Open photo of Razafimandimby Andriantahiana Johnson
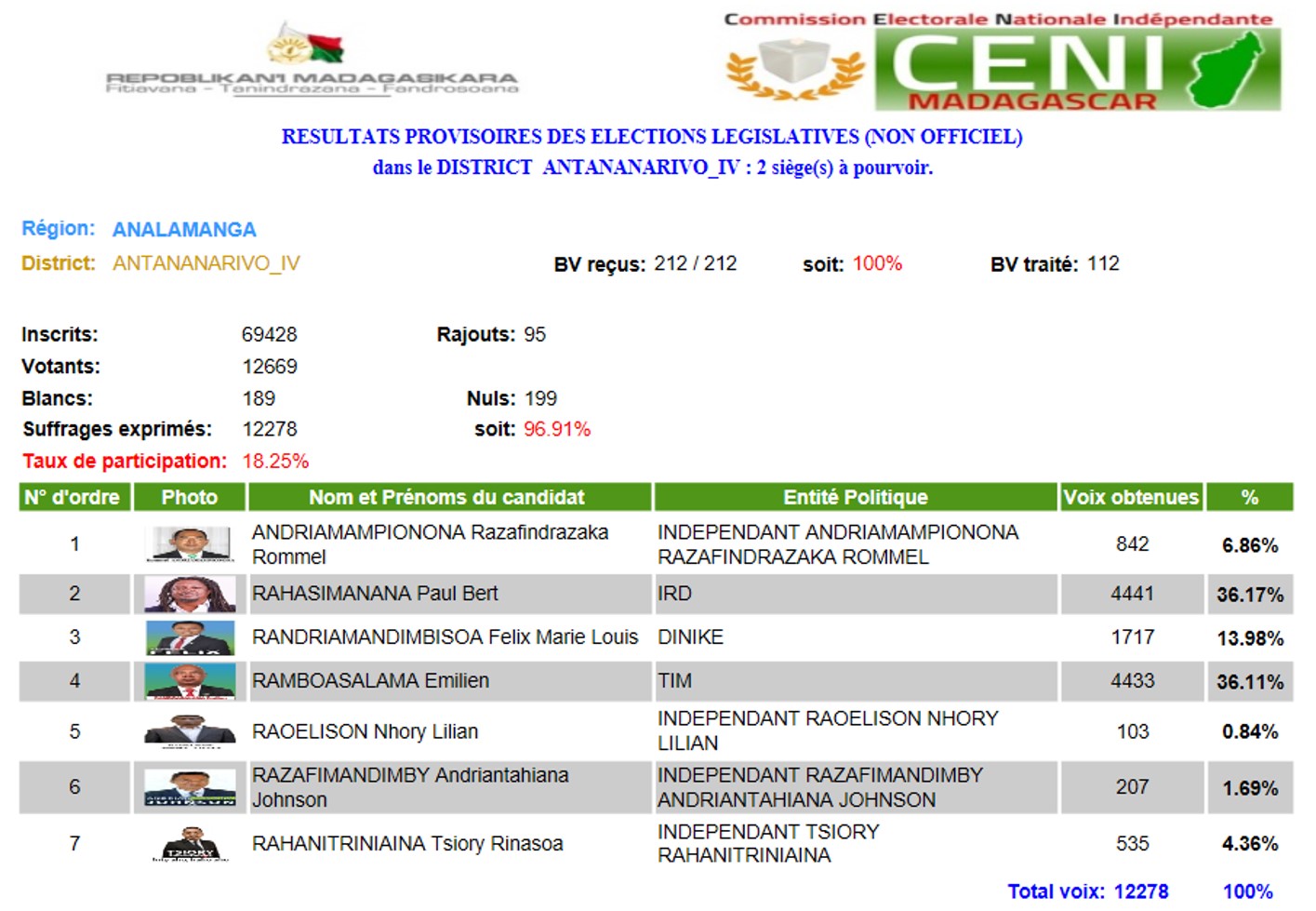The height and width of the screenshot is (911, 1316). click(190, 787)
